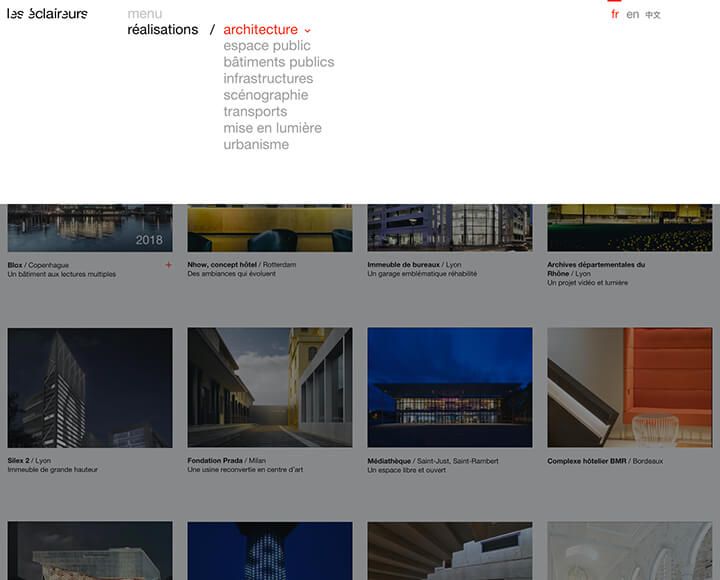This screenshot has width=720, height=580.
Task: View Médiathèque Saint-Just project thumbnail
Action: tap(450, 387)
